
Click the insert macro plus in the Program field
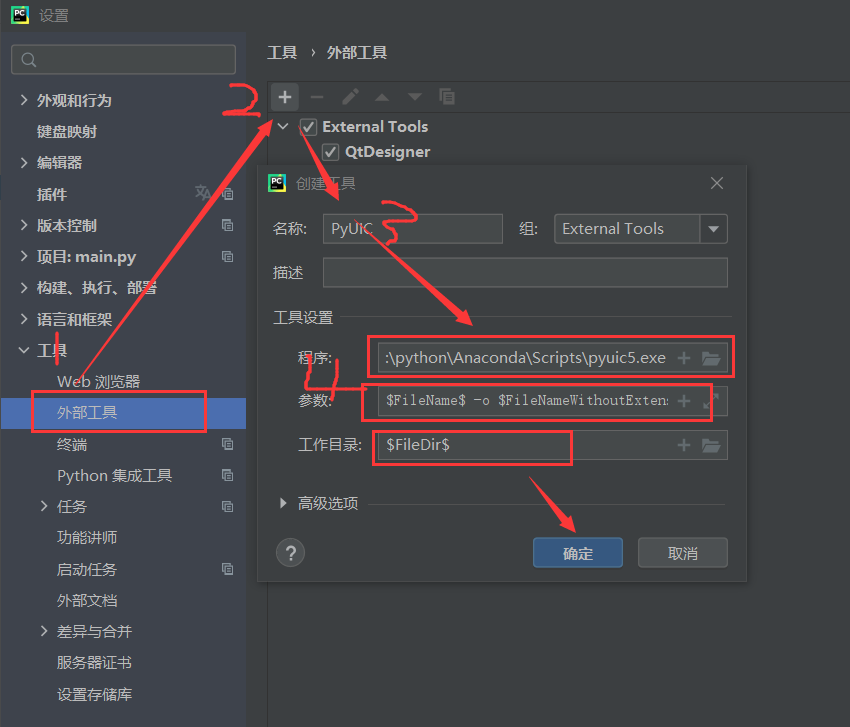pos(684,358)
